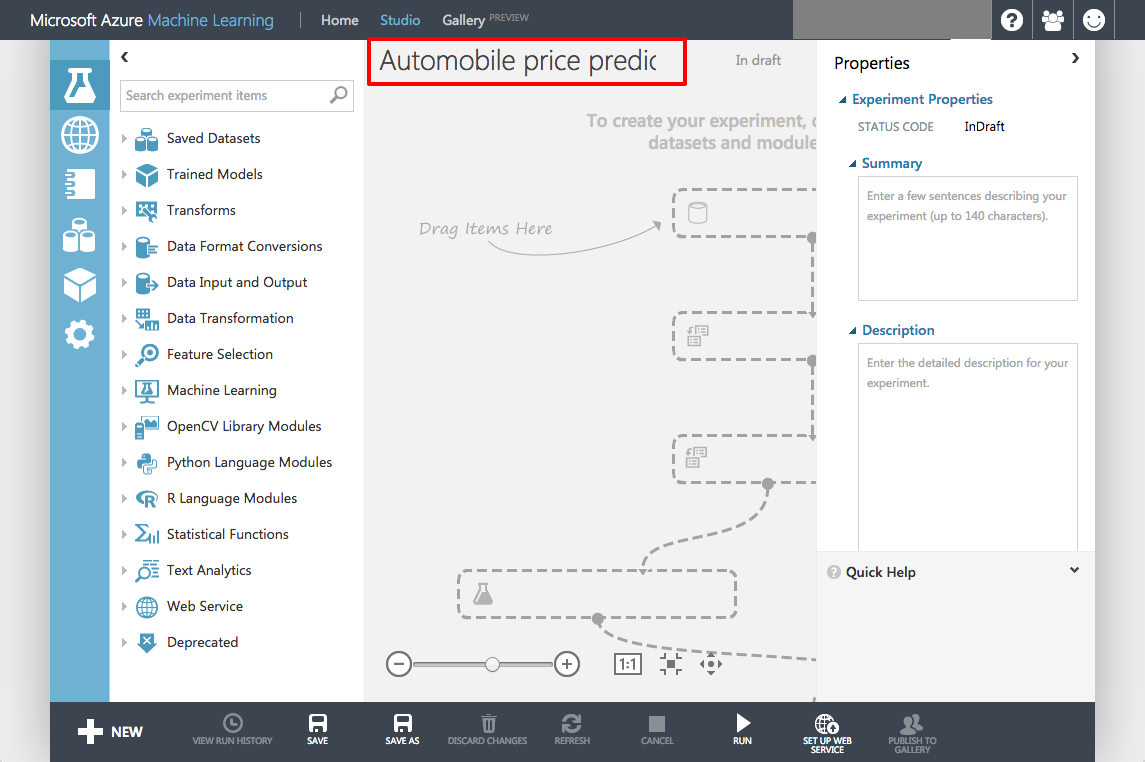Open the help question mark icon
This screenshot has height=762, width=1145.
1012,20
